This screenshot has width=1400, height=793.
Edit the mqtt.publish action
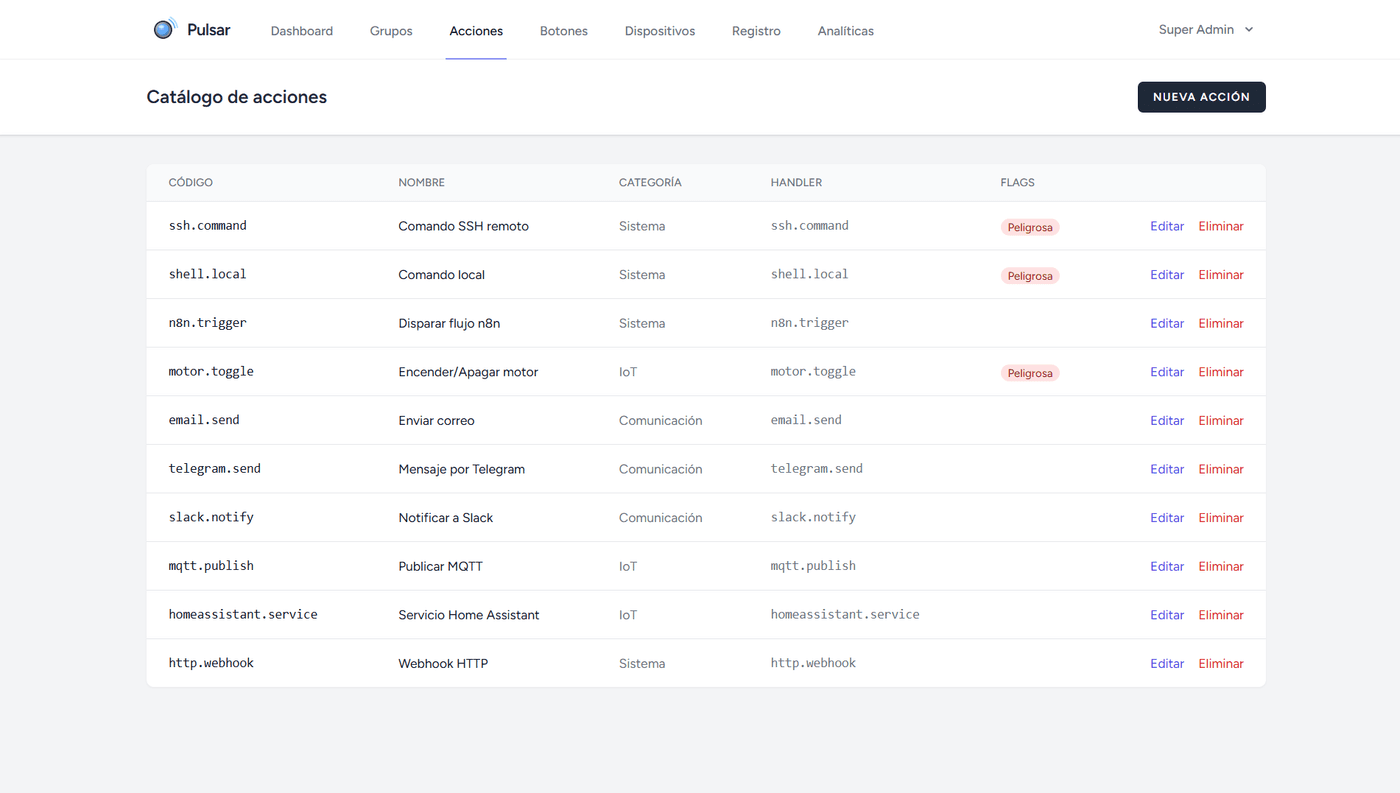point(1167,566)
